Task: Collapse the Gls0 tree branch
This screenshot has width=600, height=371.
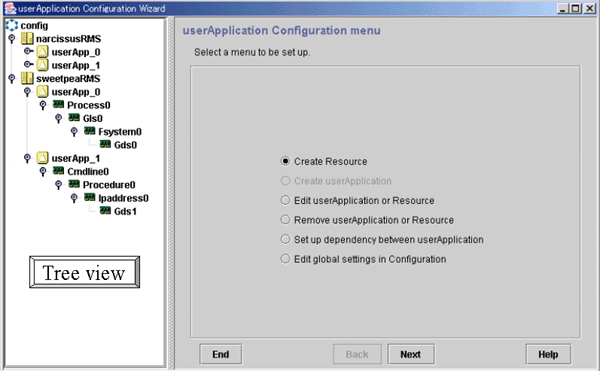Action: (59, 119)
